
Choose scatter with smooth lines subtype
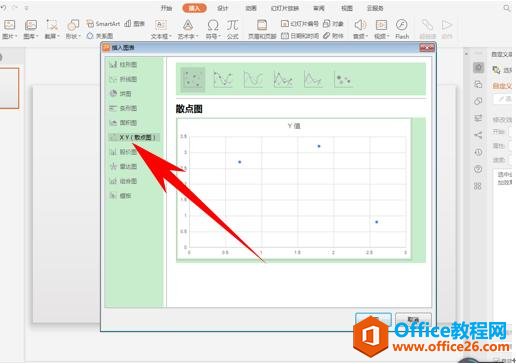point(253,80)
